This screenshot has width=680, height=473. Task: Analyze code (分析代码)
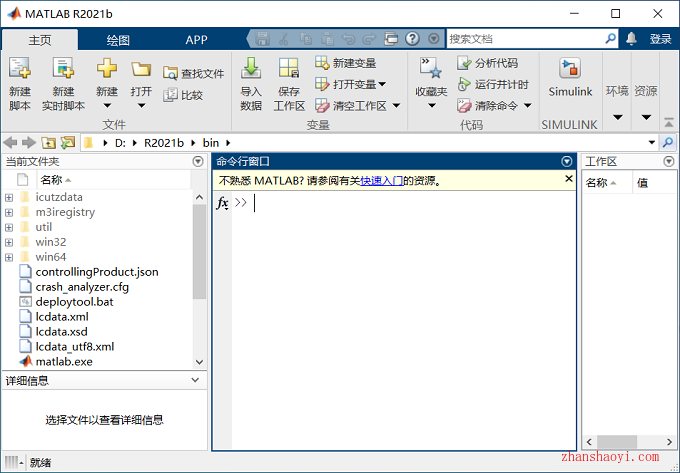coord(487,63)
